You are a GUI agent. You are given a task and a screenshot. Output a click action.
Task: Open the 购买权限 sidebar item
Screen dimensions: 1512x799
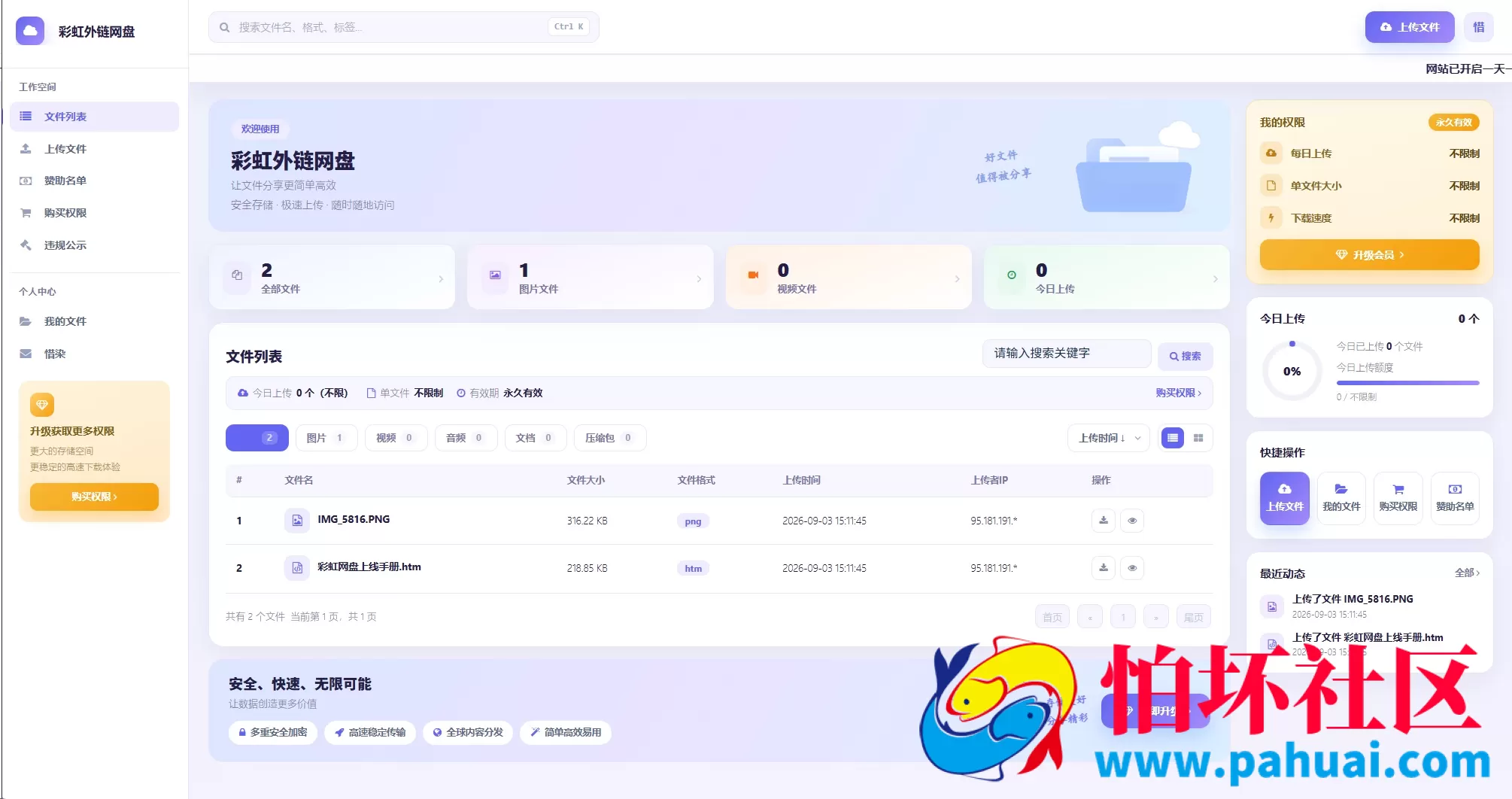(95, 213)
